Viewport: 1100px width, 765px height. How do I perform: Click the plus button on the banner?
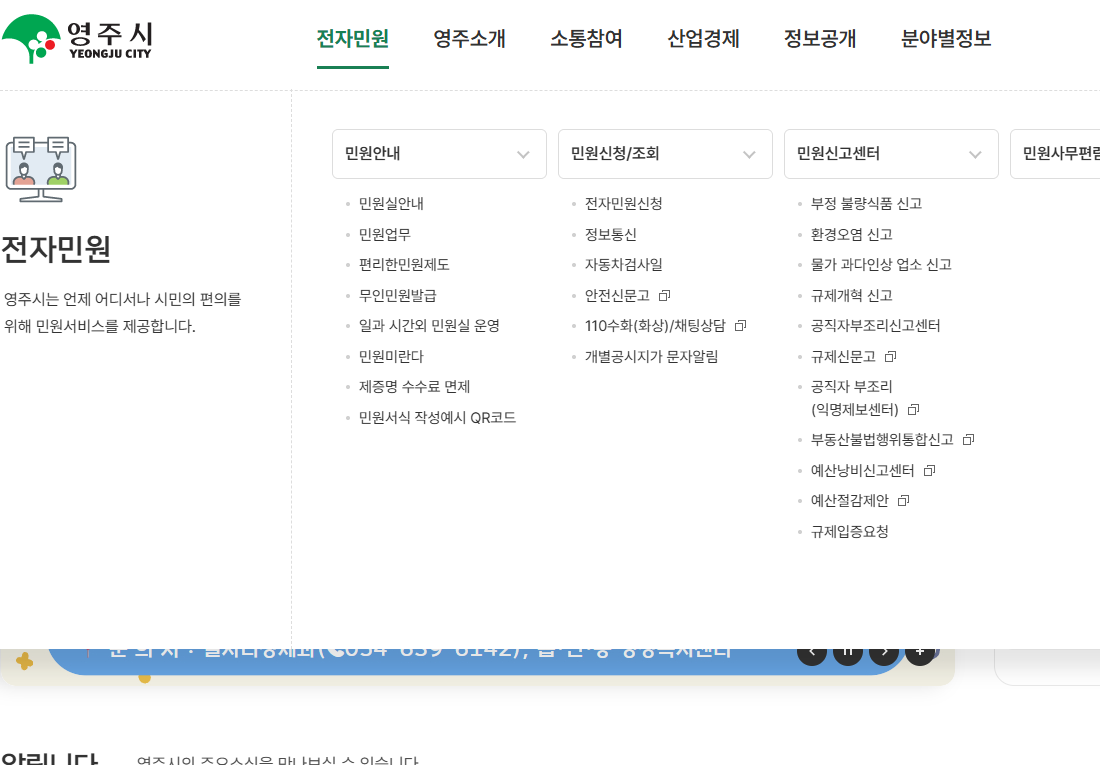pos(919,650)
